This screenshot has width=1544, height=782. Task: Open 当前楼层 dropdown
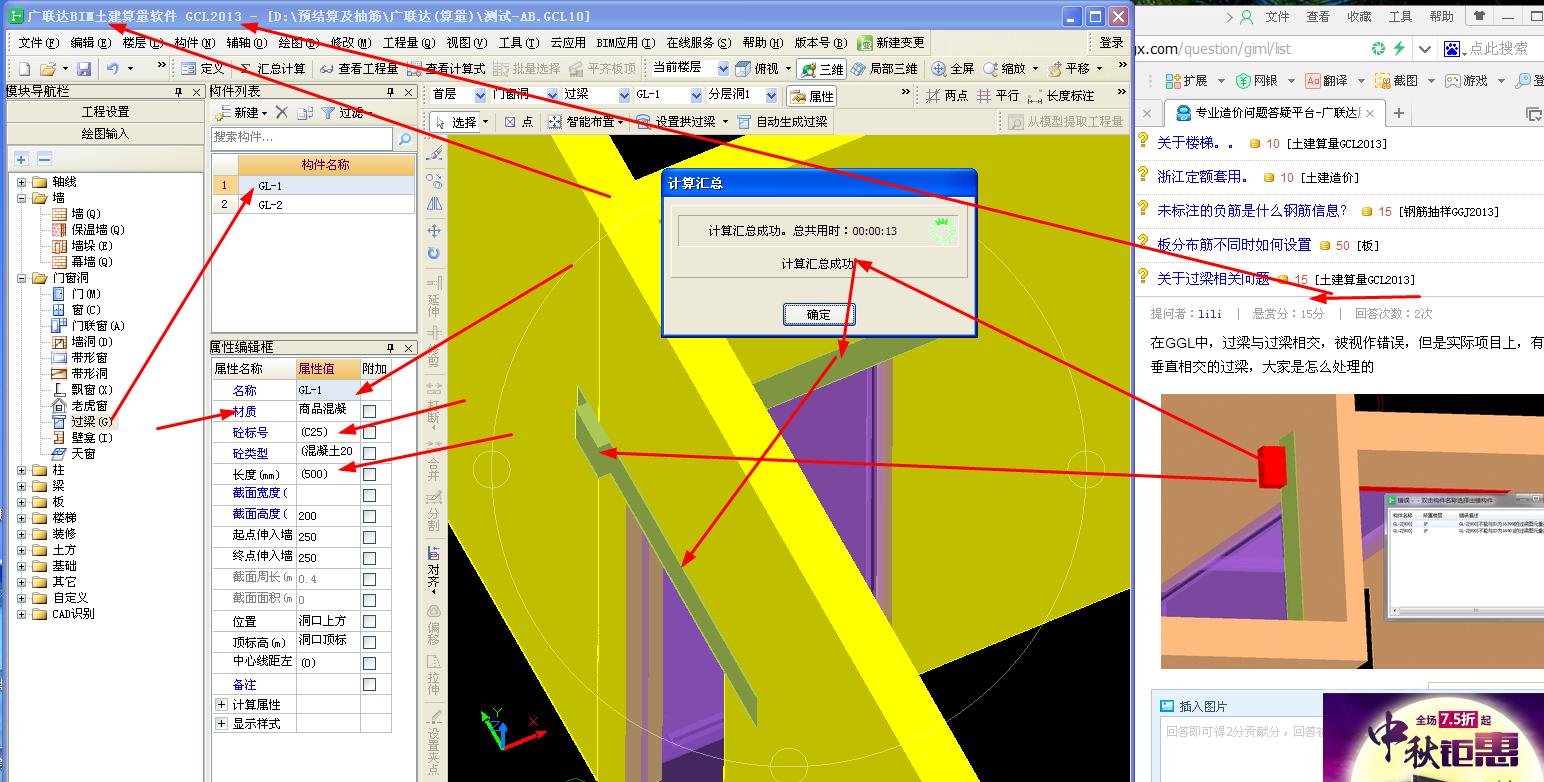[723, 67]
